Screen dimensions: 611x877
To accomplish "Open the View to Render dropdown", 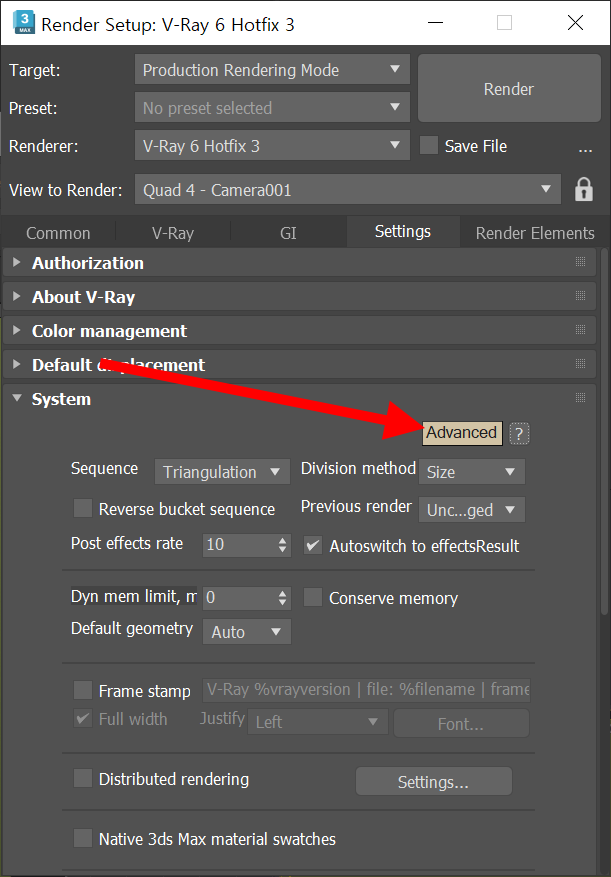I will pos(347,190).
